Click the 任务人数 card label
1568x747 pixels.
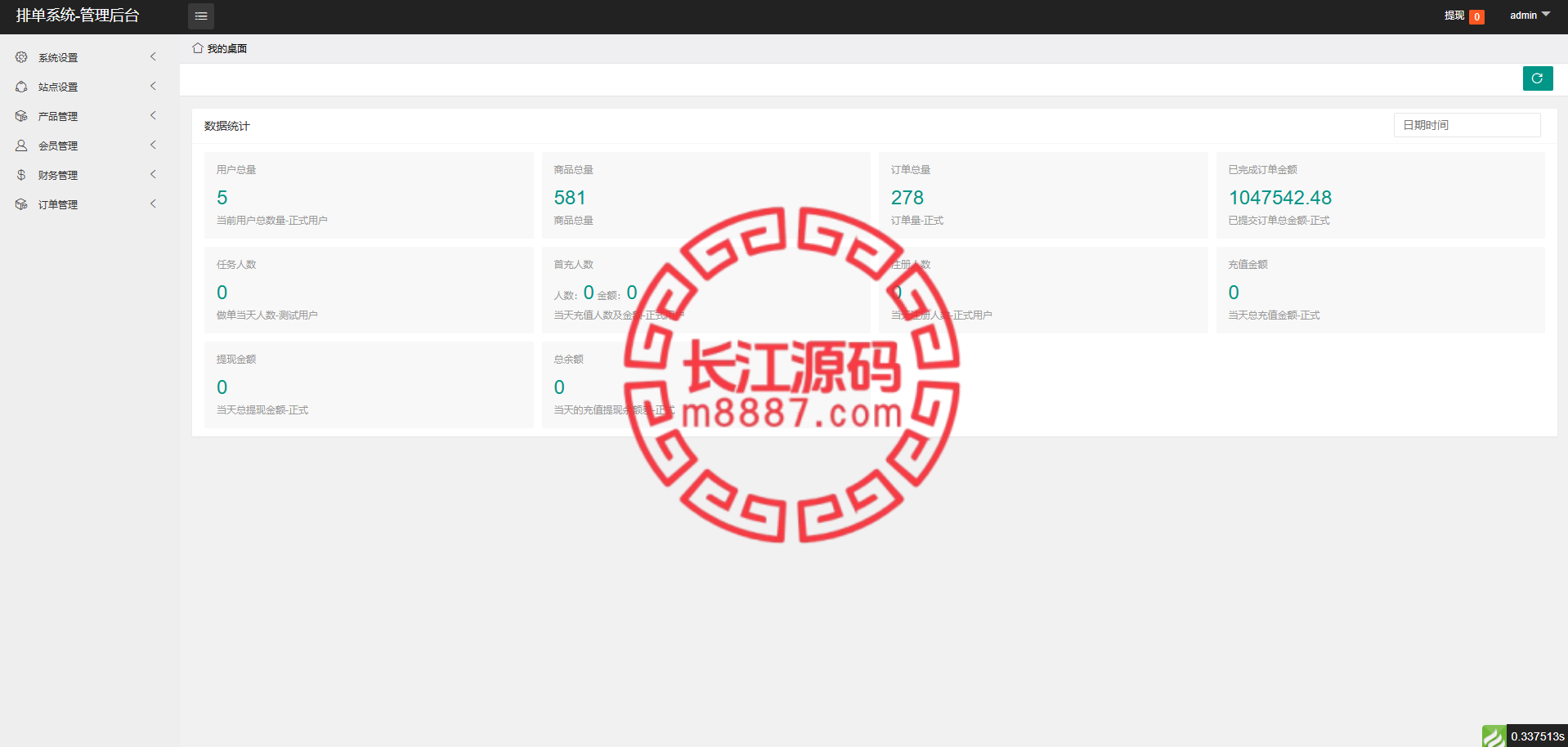[x=236, y=265]
